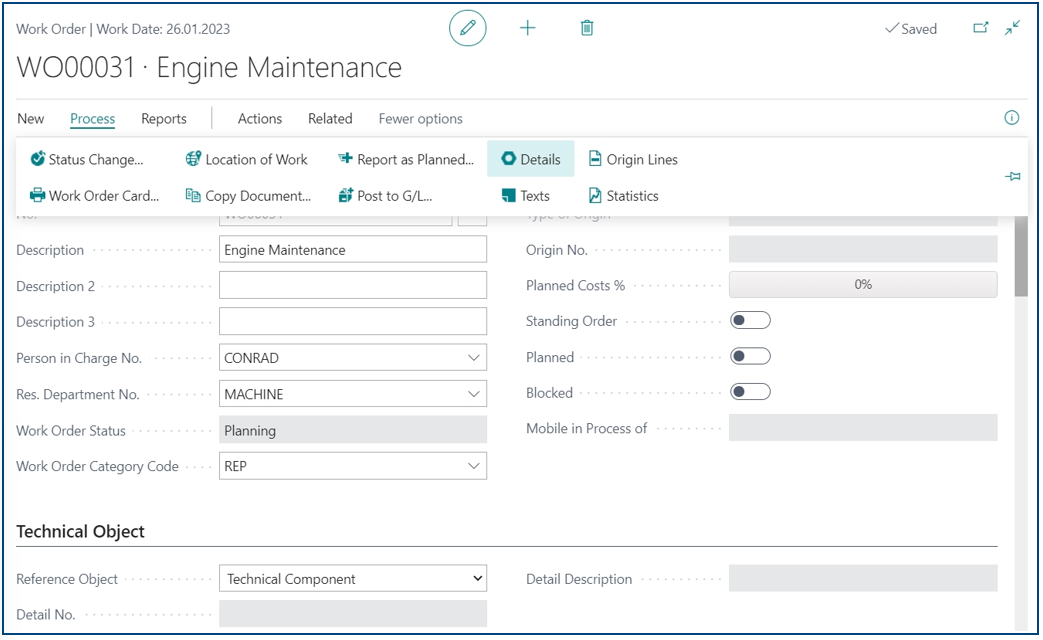Click the WO00031 · Engine Maintenance title
This screenshot has height=640, width=1043.
209,67
